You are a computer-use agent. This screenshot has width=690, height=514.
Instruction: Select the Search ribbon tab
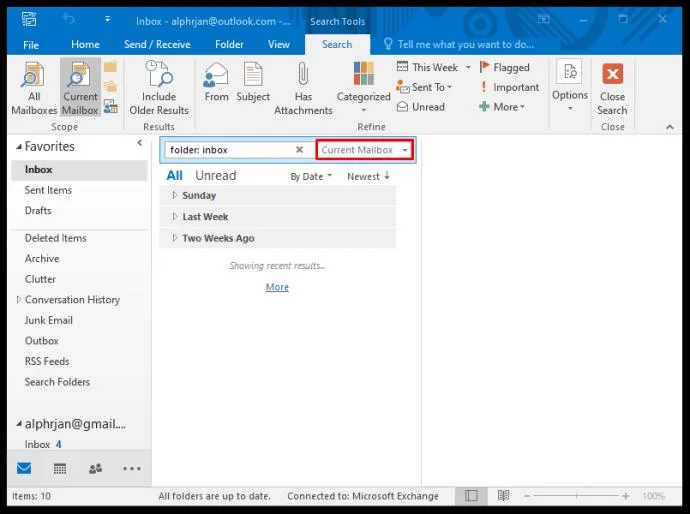pos(337,44)
